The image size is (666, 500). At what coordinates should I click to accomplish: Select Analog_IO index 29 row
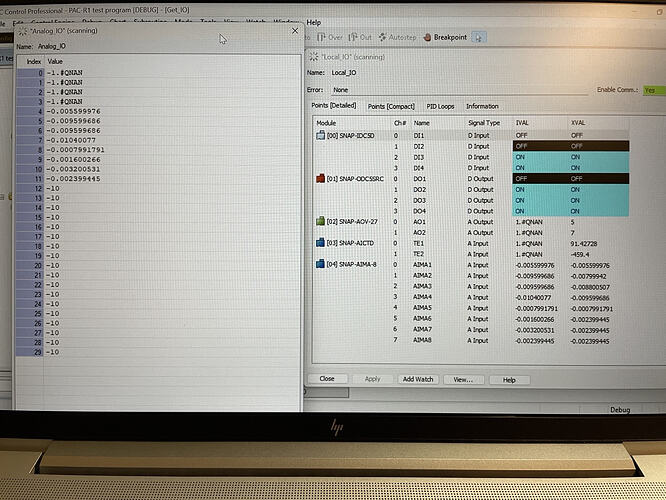[158, 352]
